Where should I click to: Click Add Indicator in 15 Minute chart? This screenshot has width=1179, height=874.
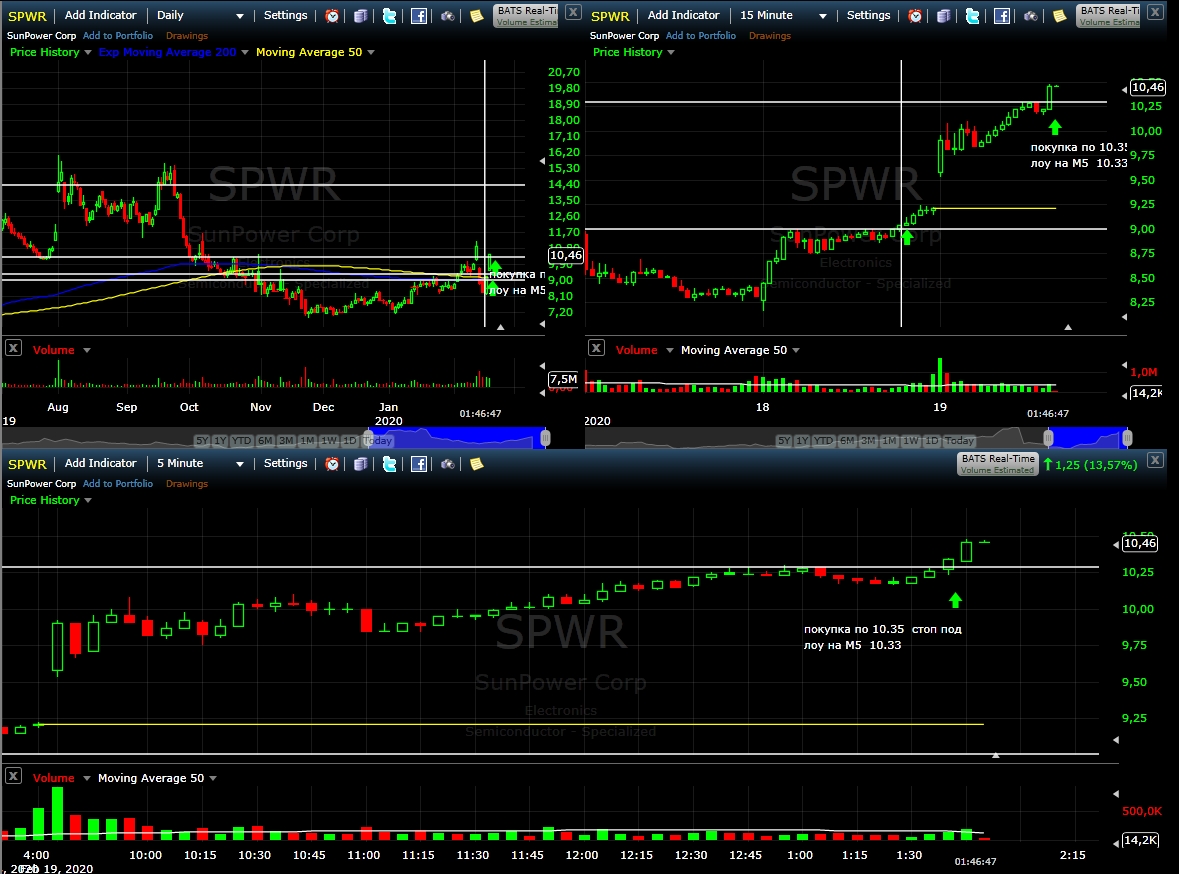coord(683,15)
